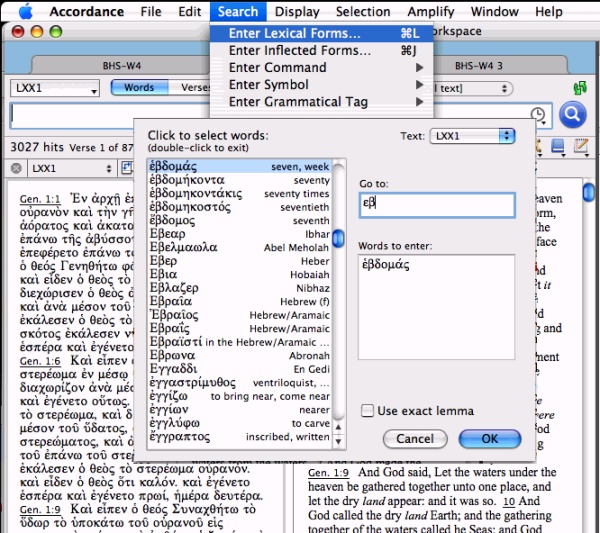
Task: Switch to the BHS-W4 3 tab
Action: coord(478,65)
